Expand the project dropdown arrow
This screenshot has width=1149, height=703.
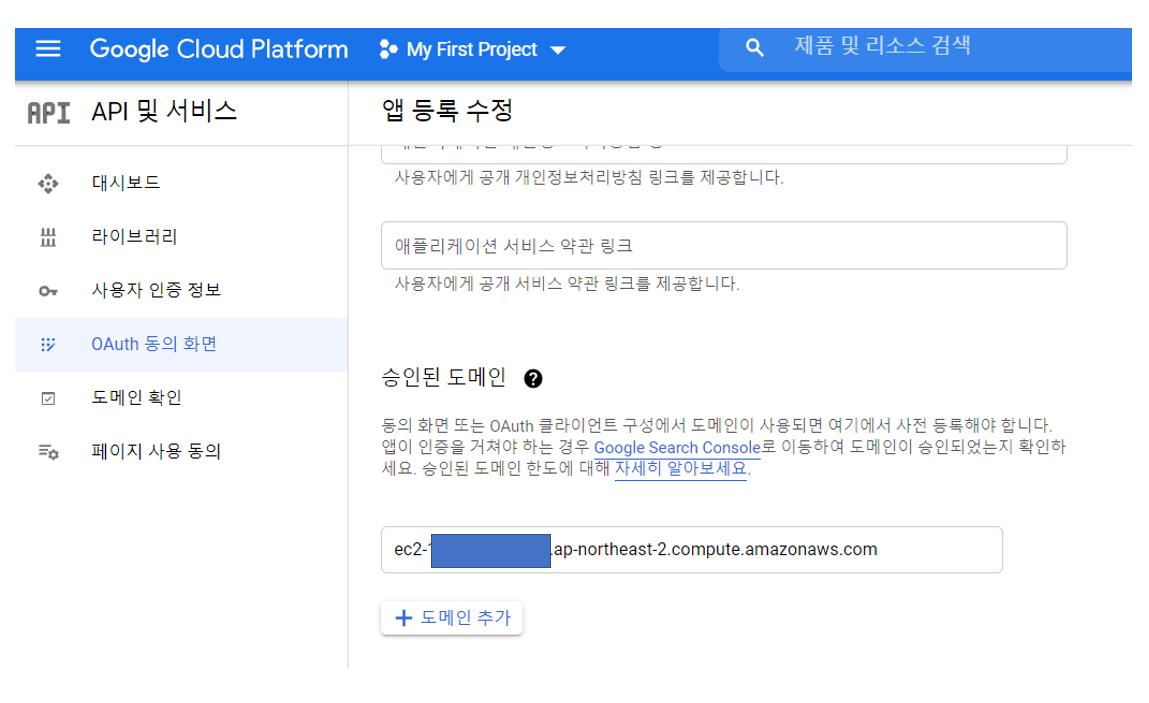click(558, 51)
